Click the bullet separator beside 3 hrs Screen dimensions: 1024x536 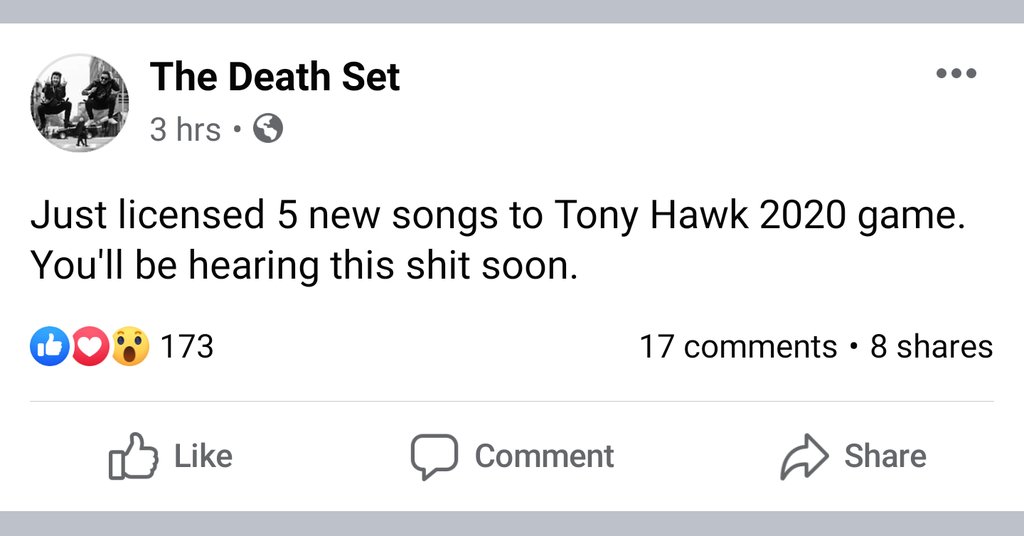tap(237, 129)
